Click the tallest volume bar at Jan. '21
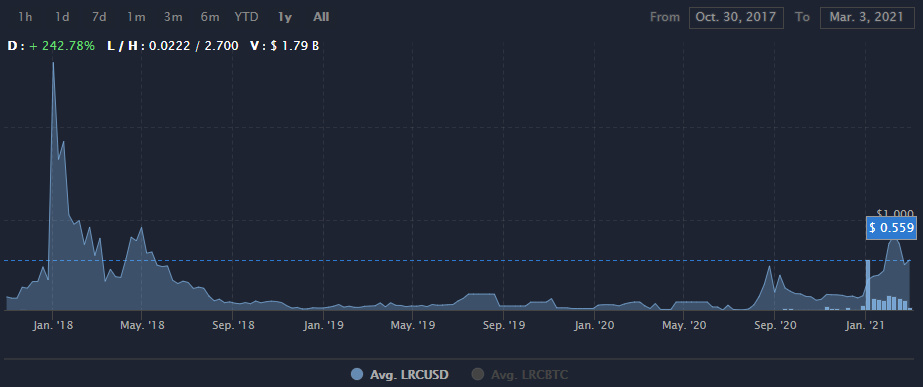923x387 pixels. 868,285
